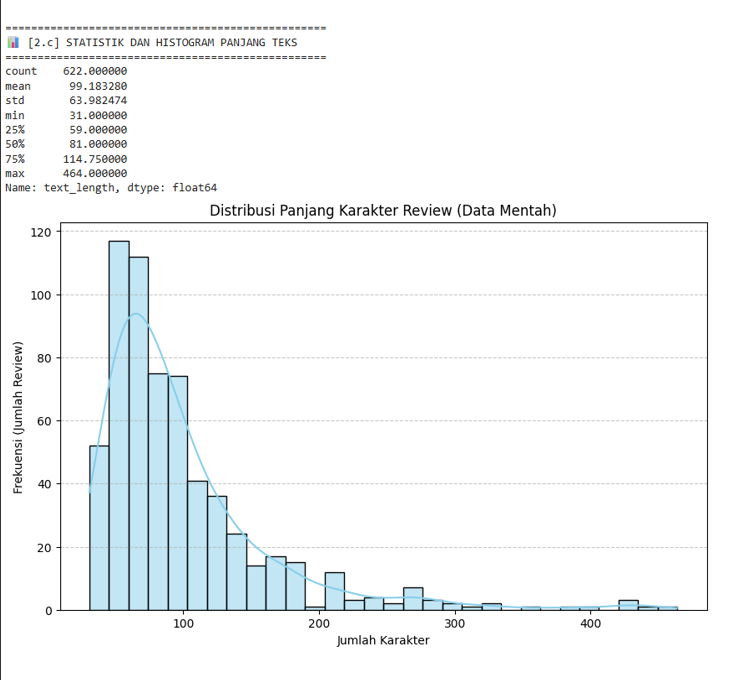This screenshot has width=745, height=680.
Task: Click the tallest histogram bar
Action: (119, 426)
